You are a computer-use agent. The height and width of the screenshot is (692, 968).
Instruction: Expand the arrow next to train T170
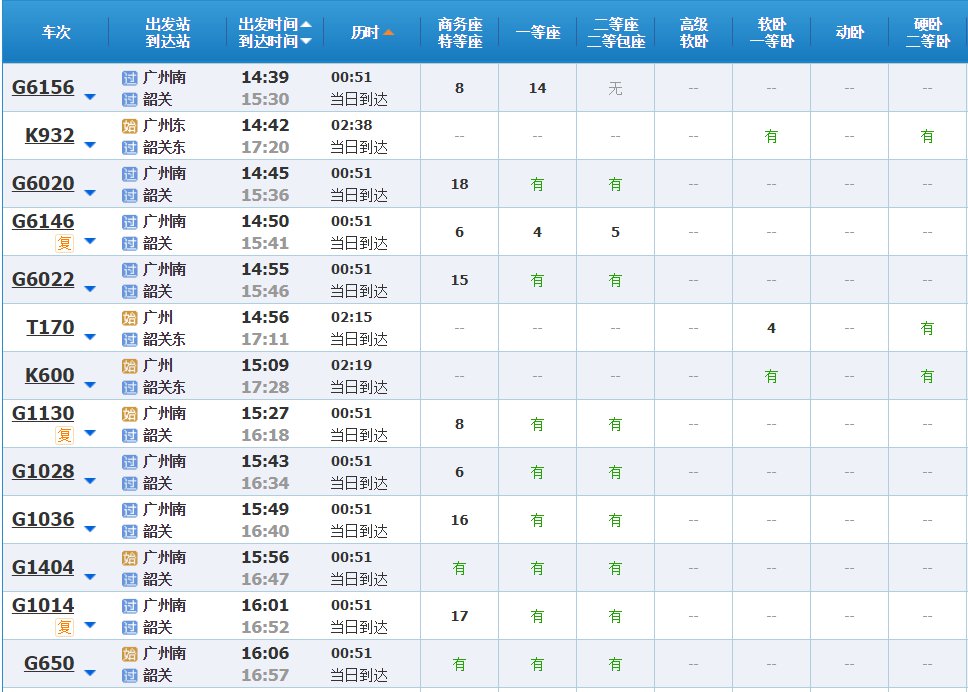(90, 337)
